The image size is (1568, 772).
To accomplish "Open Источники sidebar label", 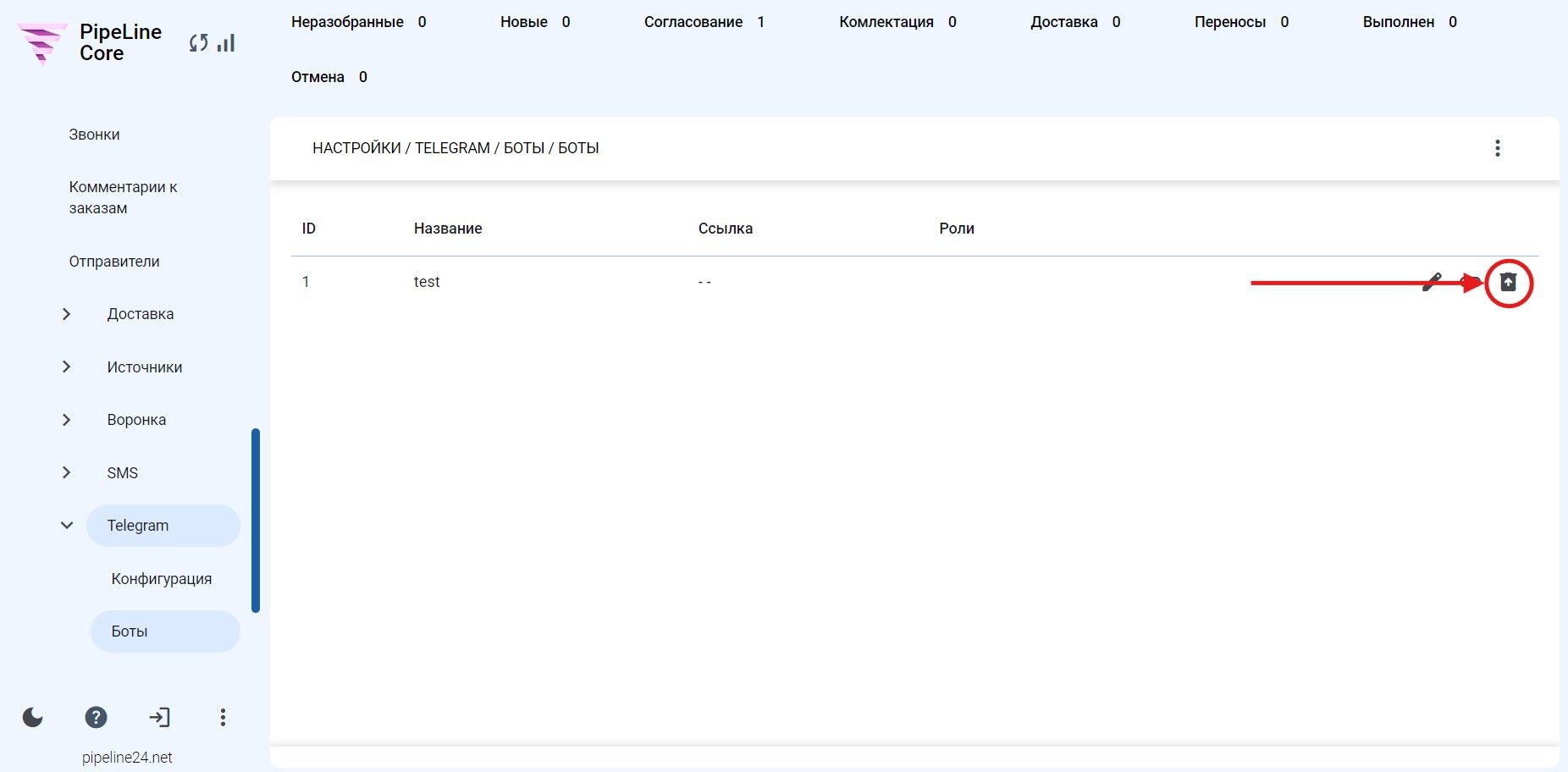I will (145, 367).
